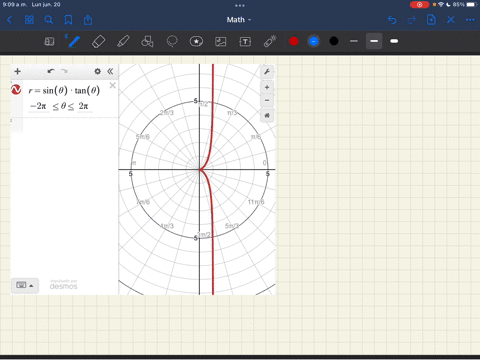The image size is (480, 360).
Task: Edit the upper bound 2π
Action: (x=84, y=106)
